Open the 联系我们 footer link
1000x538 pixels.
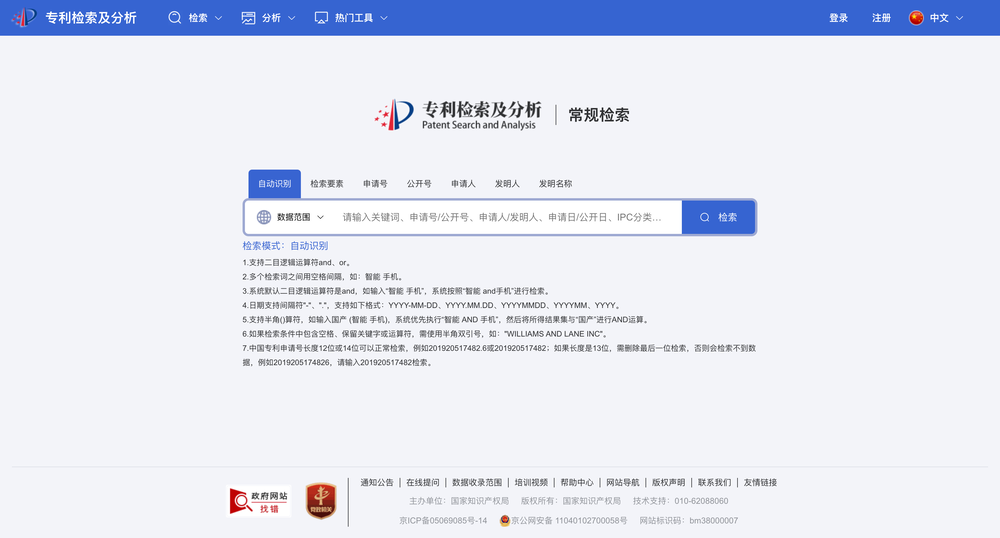coord(714,483)
